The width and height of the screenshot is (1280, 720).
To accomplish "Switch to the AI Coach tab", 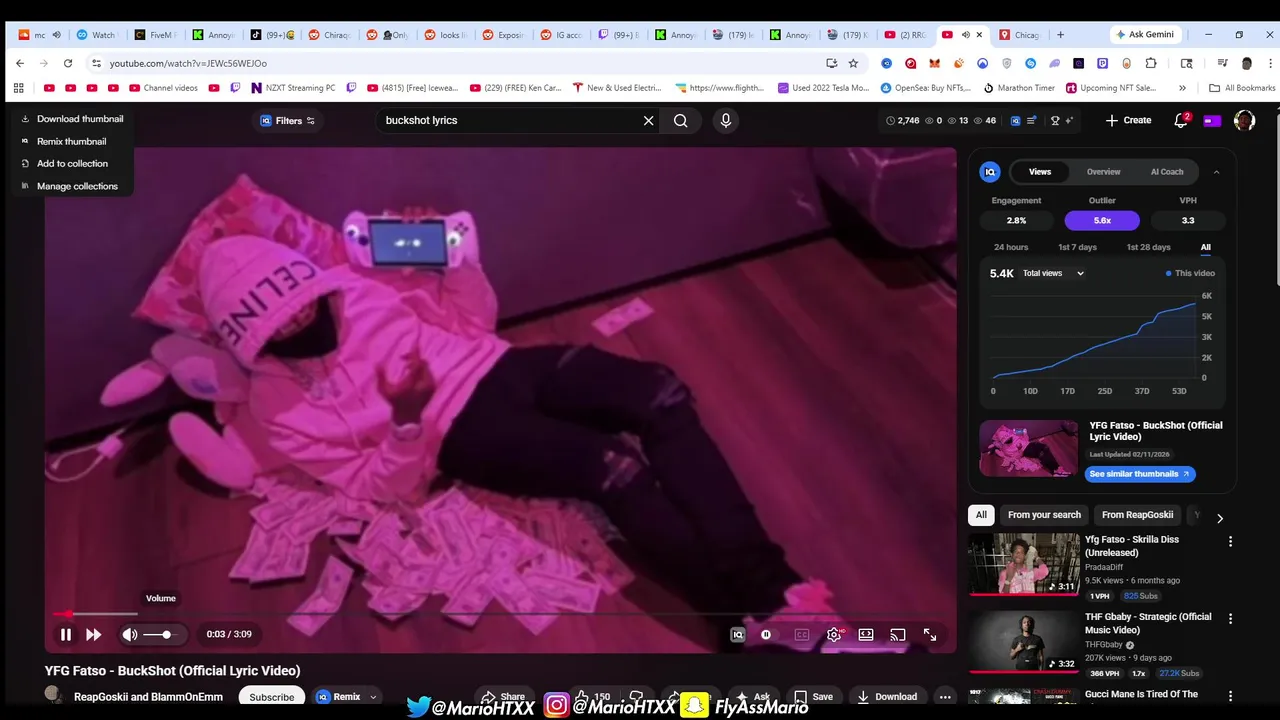I will point(1167,172).
